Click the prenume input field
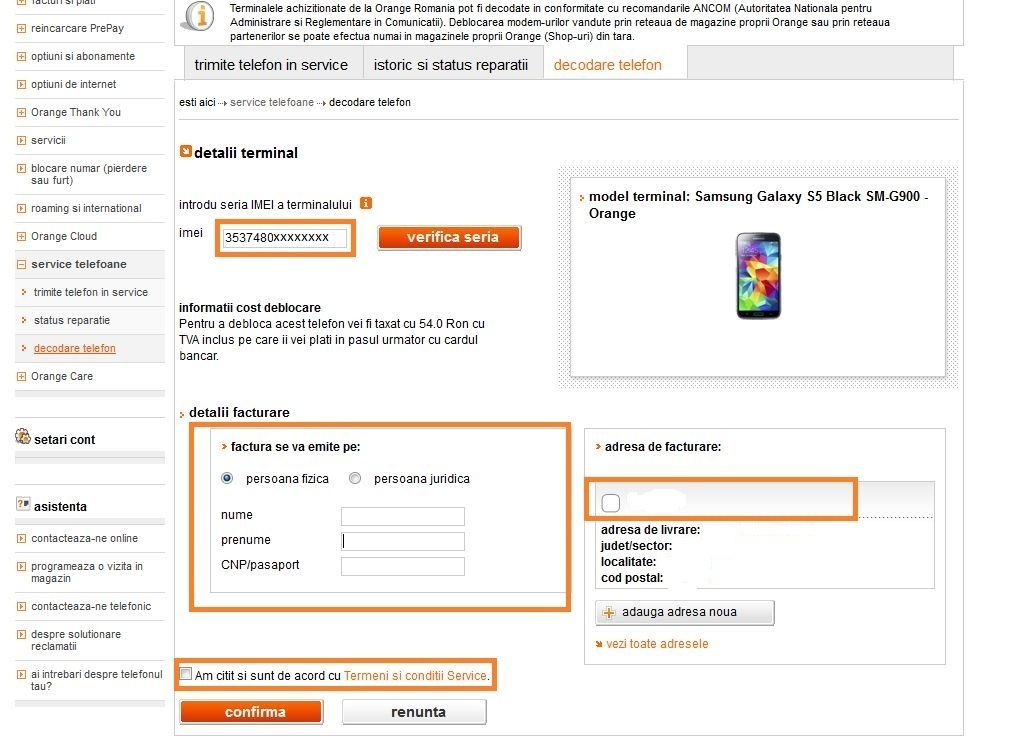Viewport: 1019px width, 739px height. [x=403, y=541]
